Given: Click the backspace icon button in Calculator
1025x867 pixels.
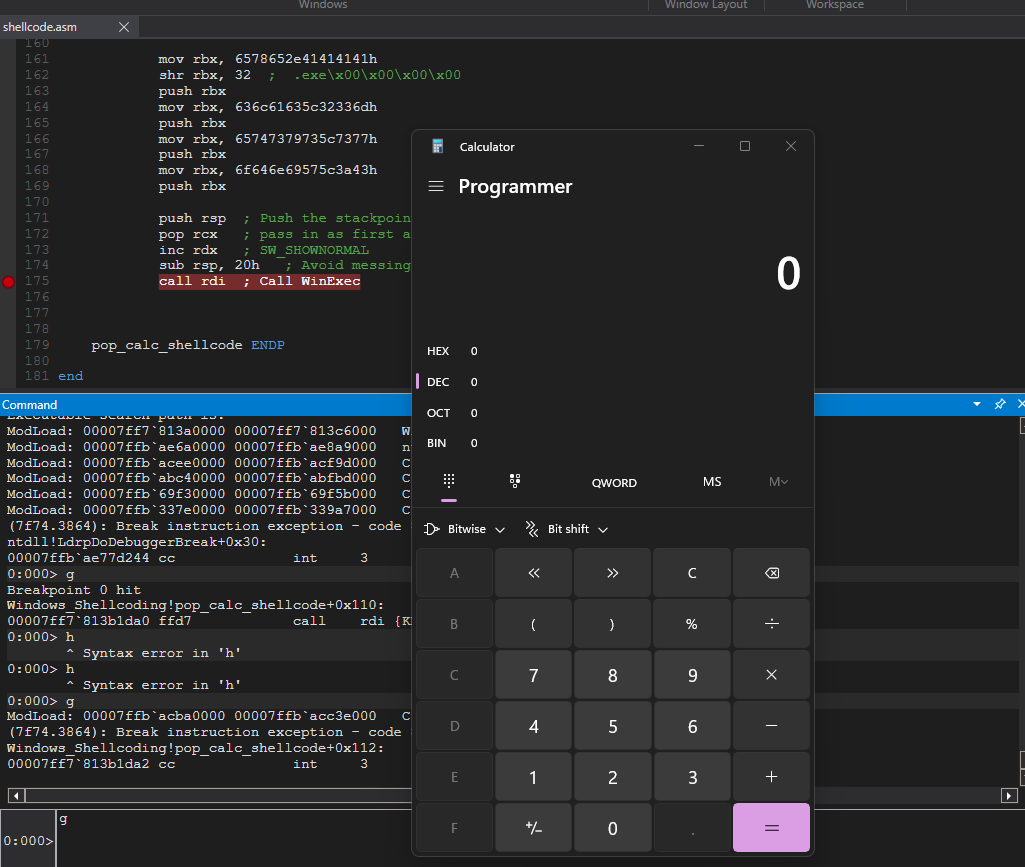Looking at the screenshot, I should 771,573.
